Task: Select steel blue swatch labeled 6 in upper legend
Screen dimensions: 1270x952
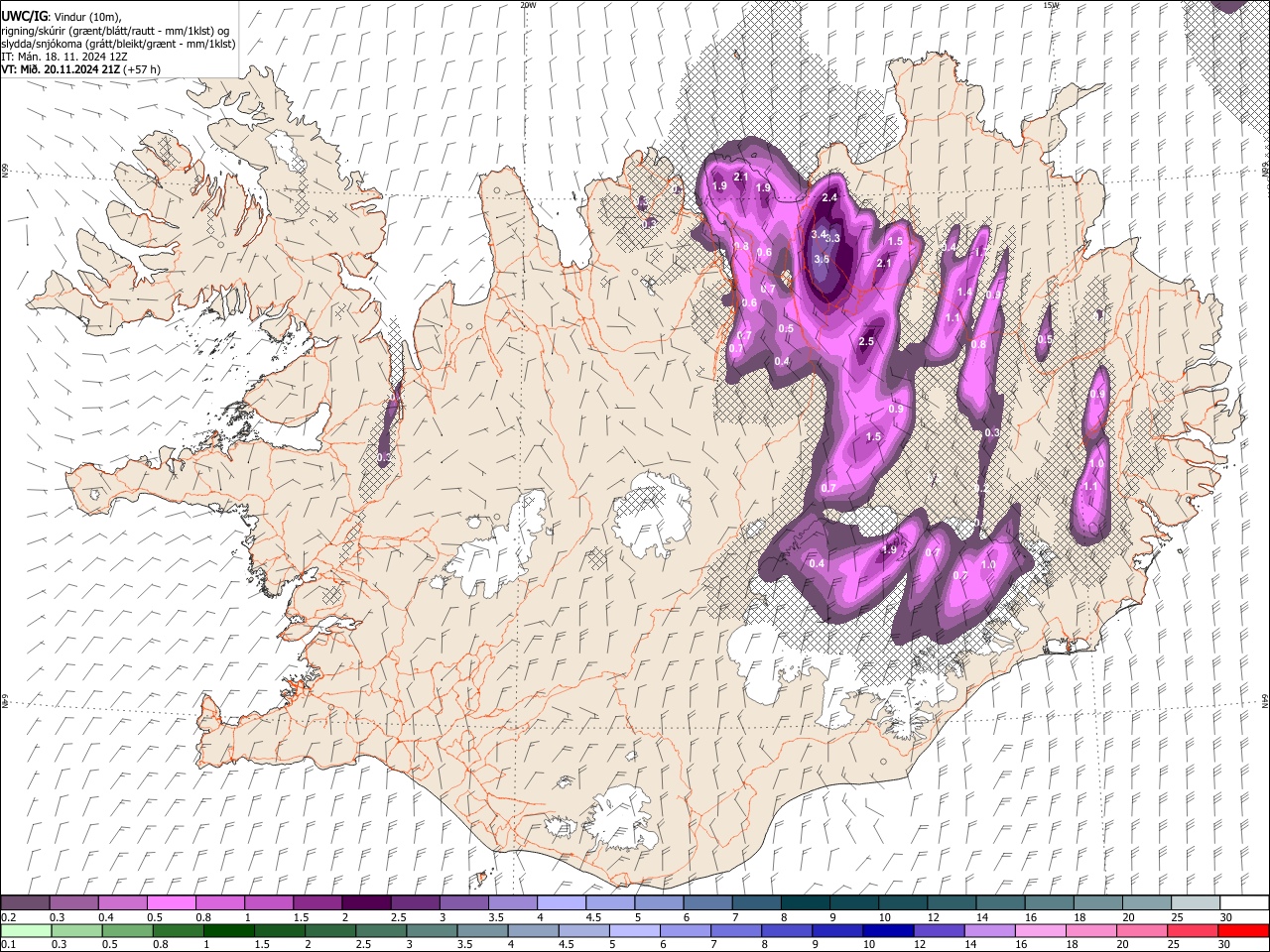Action: coord(707,903)
